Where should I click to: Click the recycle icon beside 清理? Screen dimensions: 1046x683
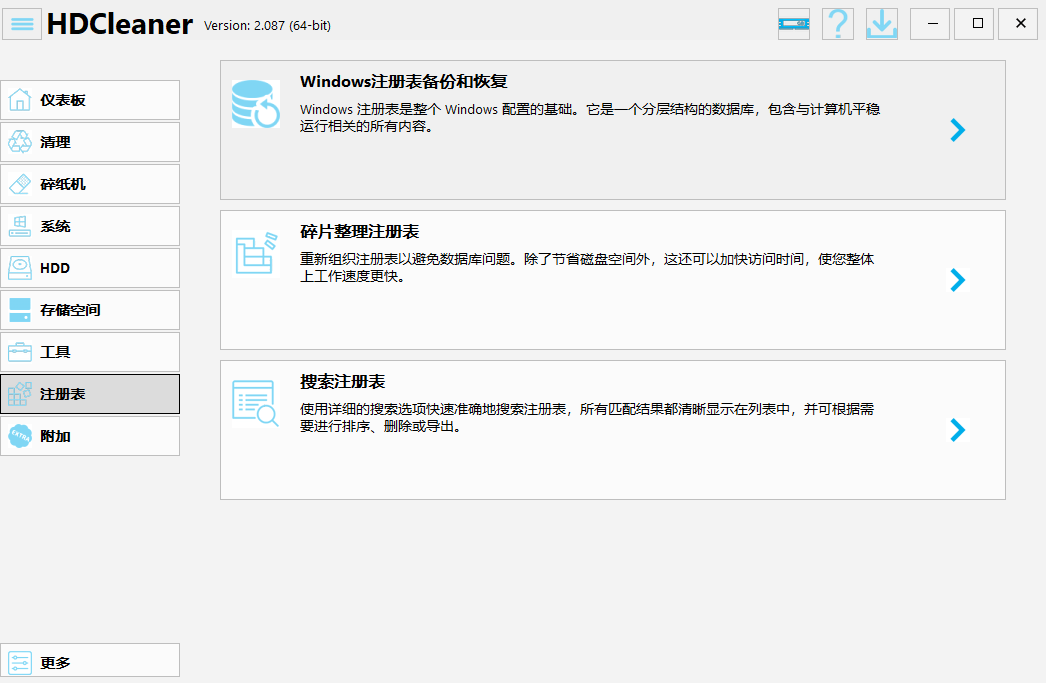tap(20, 142)
